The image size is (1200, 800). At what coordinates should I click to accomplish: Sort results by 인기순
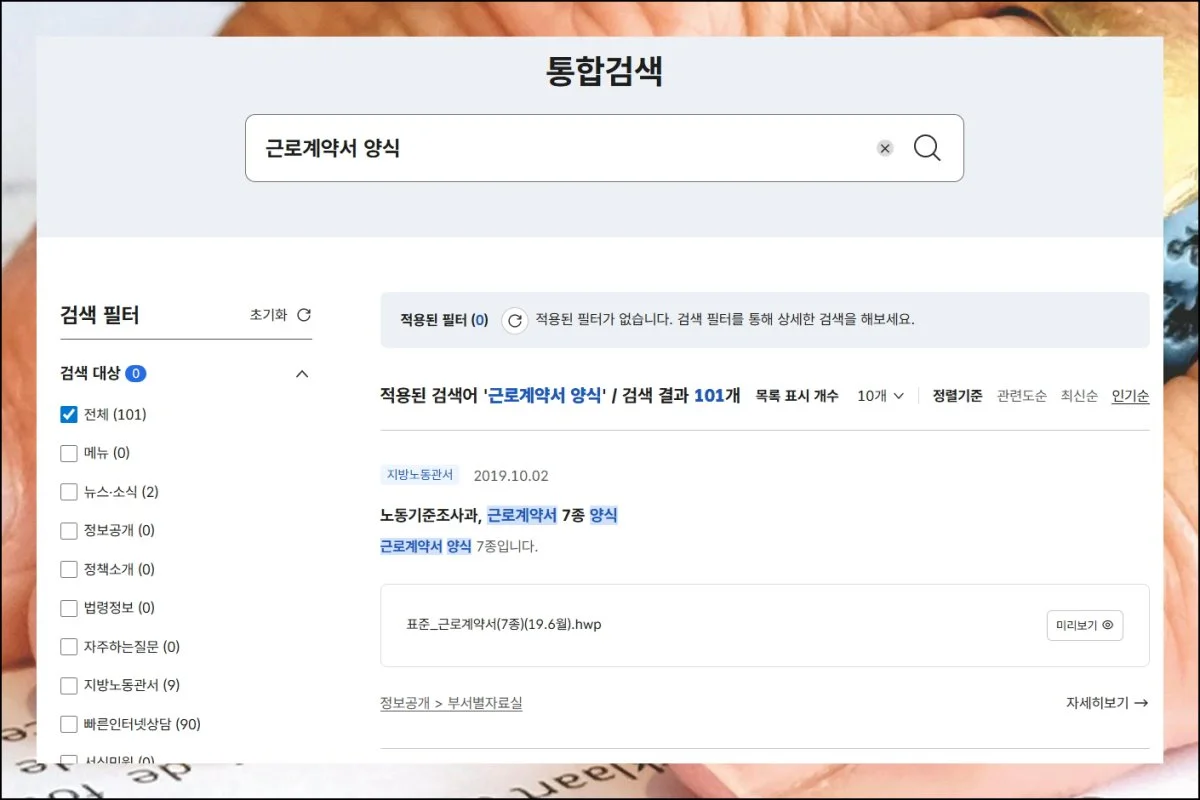(1130, 396)
